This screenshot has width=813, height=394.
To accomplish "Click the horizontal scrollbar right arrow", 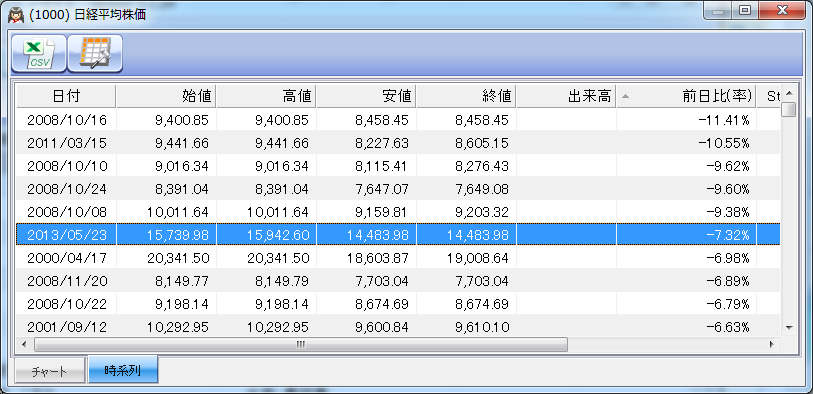I will [x=772, y=344].
